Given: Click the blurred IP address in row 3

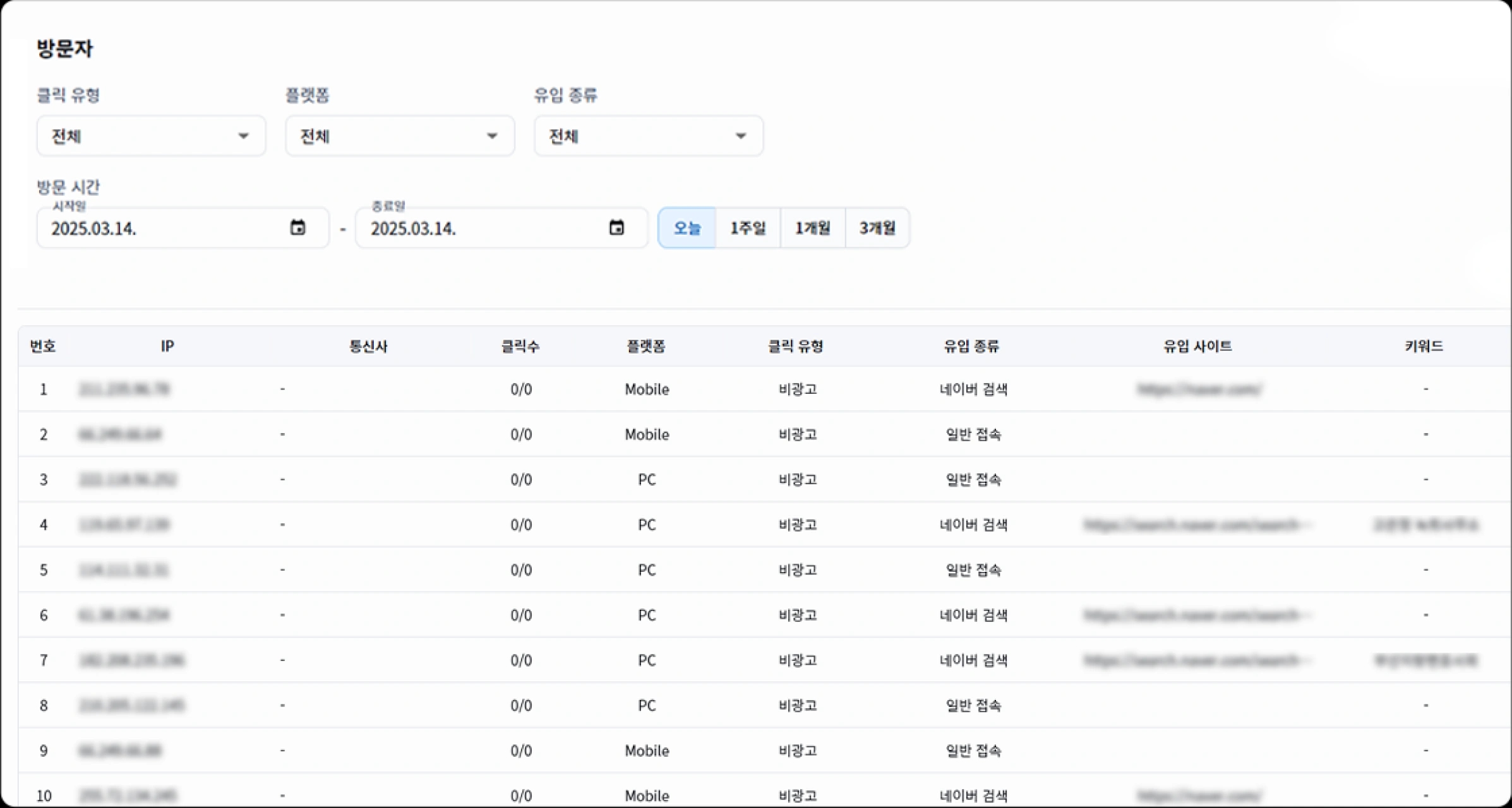Looking at the screenshot, I should coord(128,480).
